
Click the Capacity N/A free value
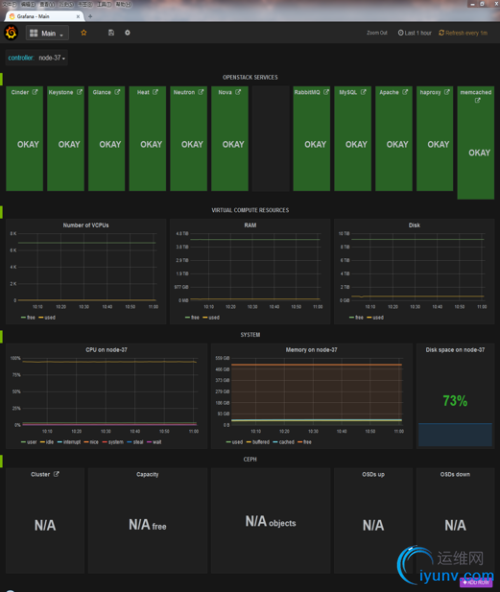coord(147,525)
